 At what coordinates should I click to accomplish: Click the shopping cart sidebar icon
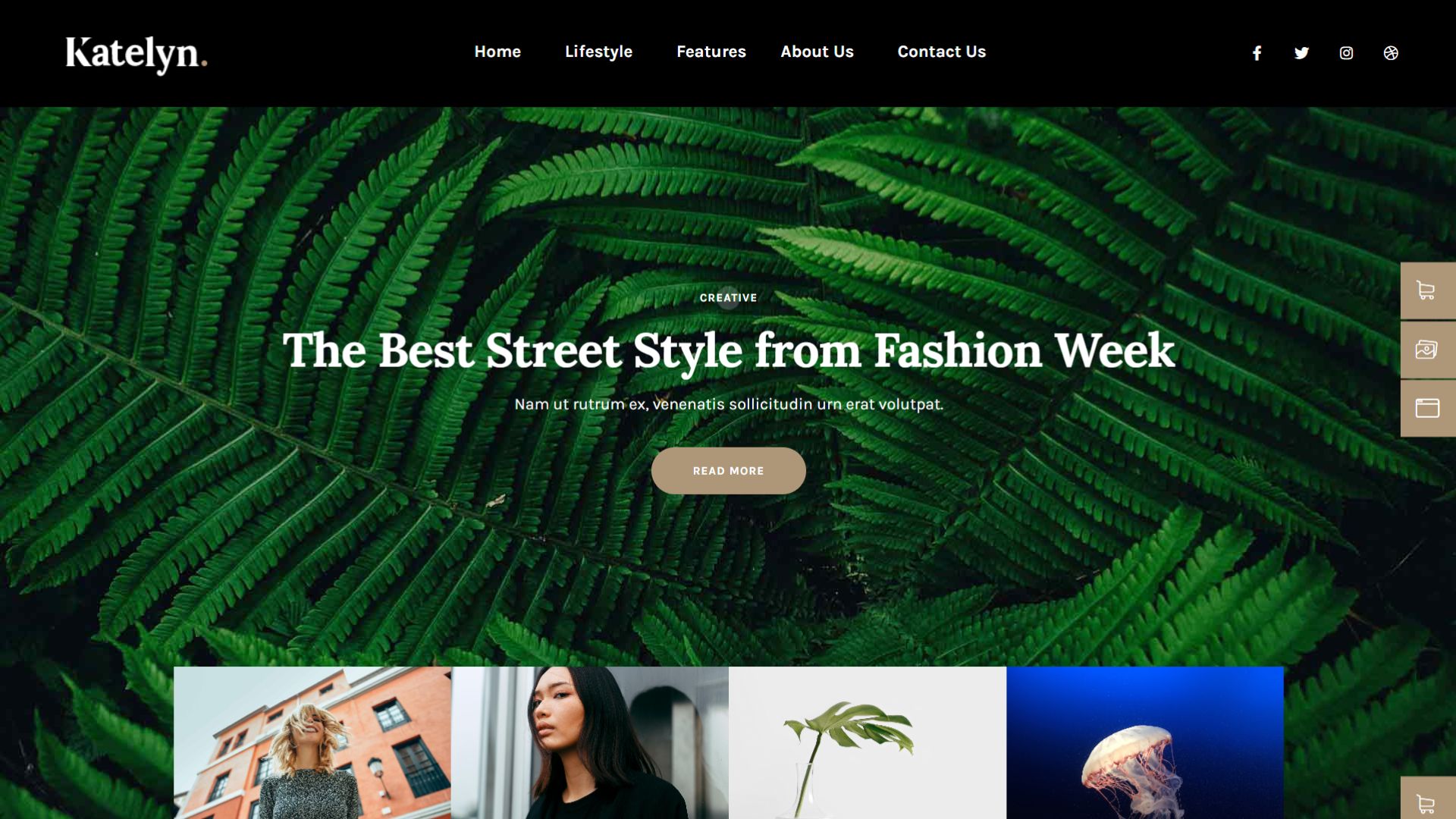(1428, 290)
